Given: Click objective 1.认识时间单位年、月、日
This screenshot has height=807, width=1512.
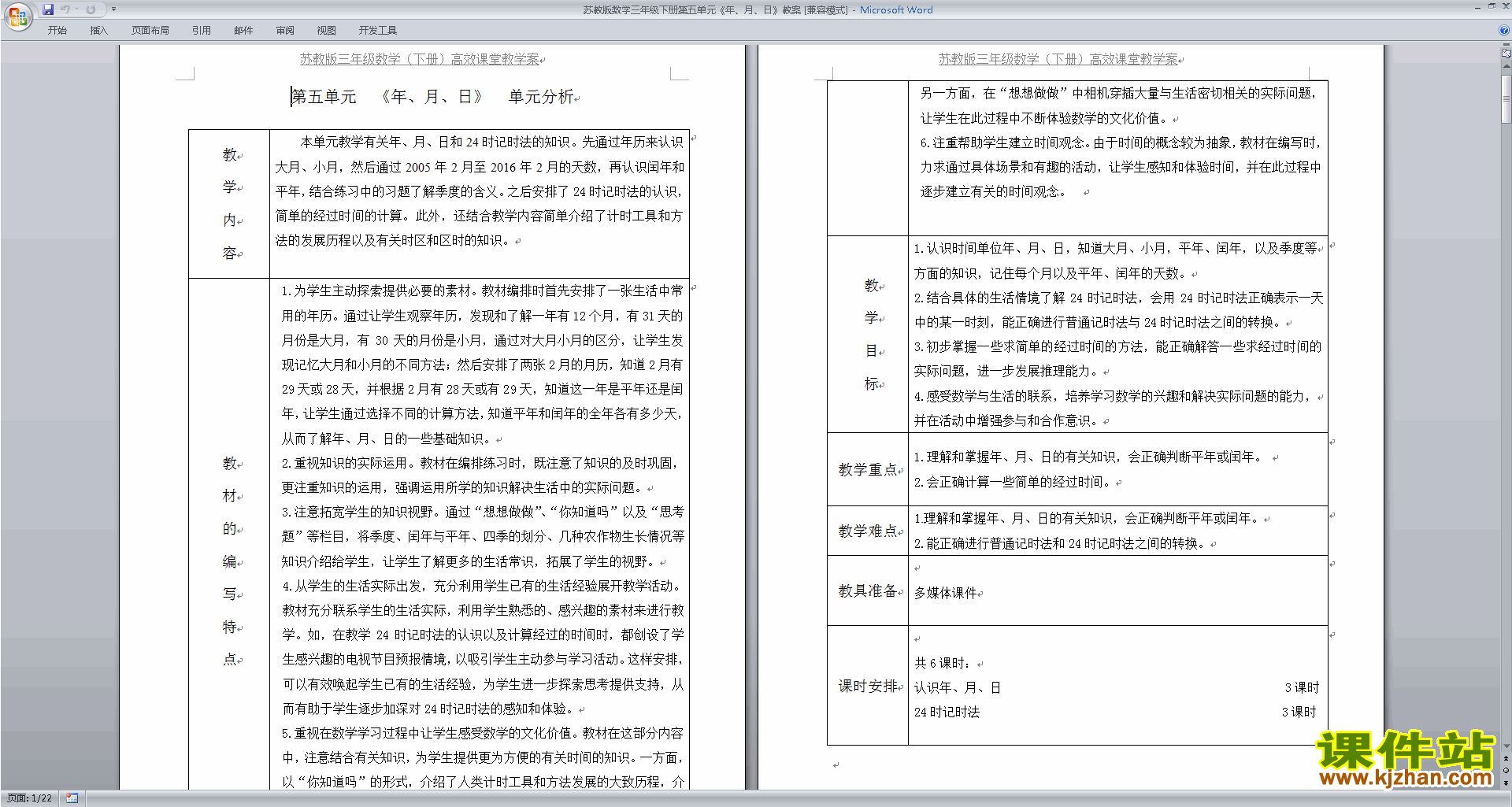Looking at the screenshot, I should click(x=1117, y=261).
